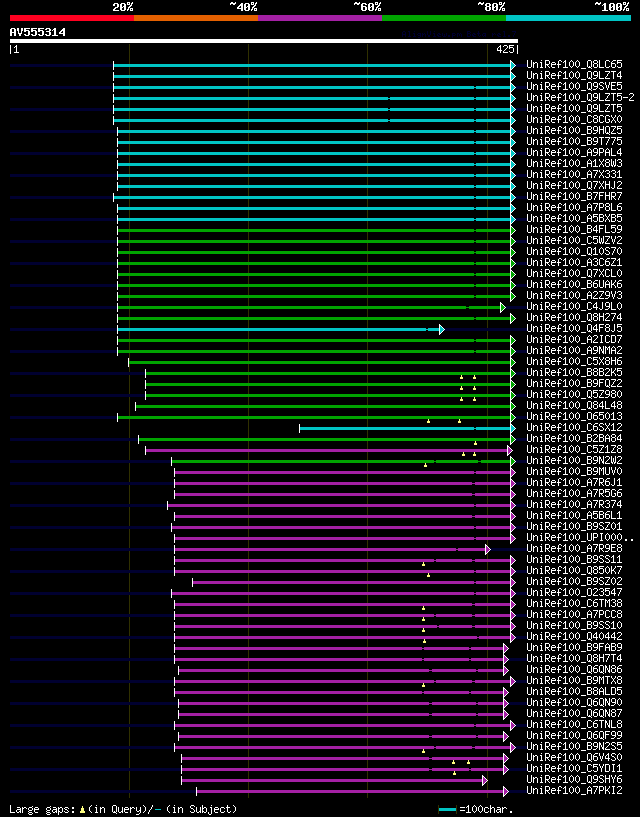Click the purple alignment bar for UniRef100_A7PKI2
640x817 pixels.
[x=350, y=791]
